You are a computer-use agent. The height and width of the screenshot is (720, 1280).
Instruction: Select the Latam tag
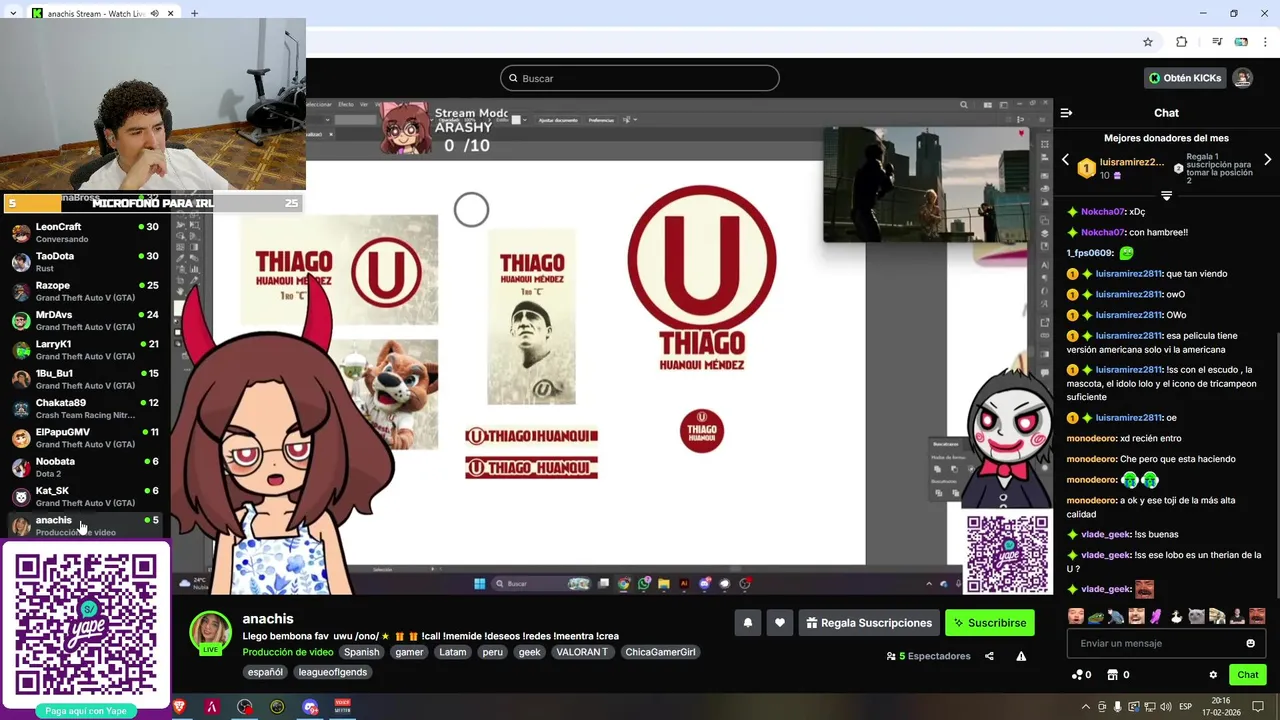click(x=453, y=652)
